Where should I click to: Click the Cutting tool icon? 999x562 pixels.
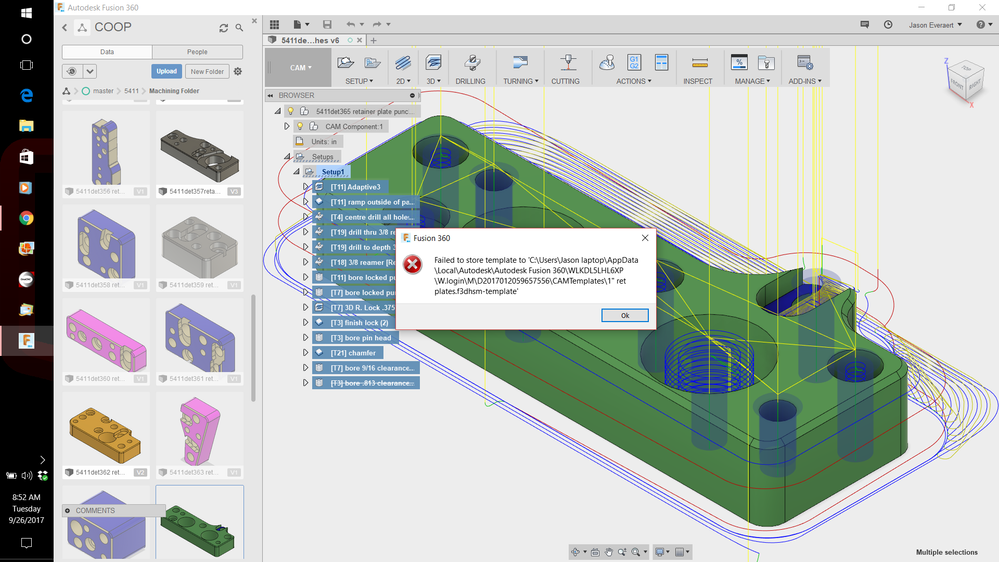point(567,62)
